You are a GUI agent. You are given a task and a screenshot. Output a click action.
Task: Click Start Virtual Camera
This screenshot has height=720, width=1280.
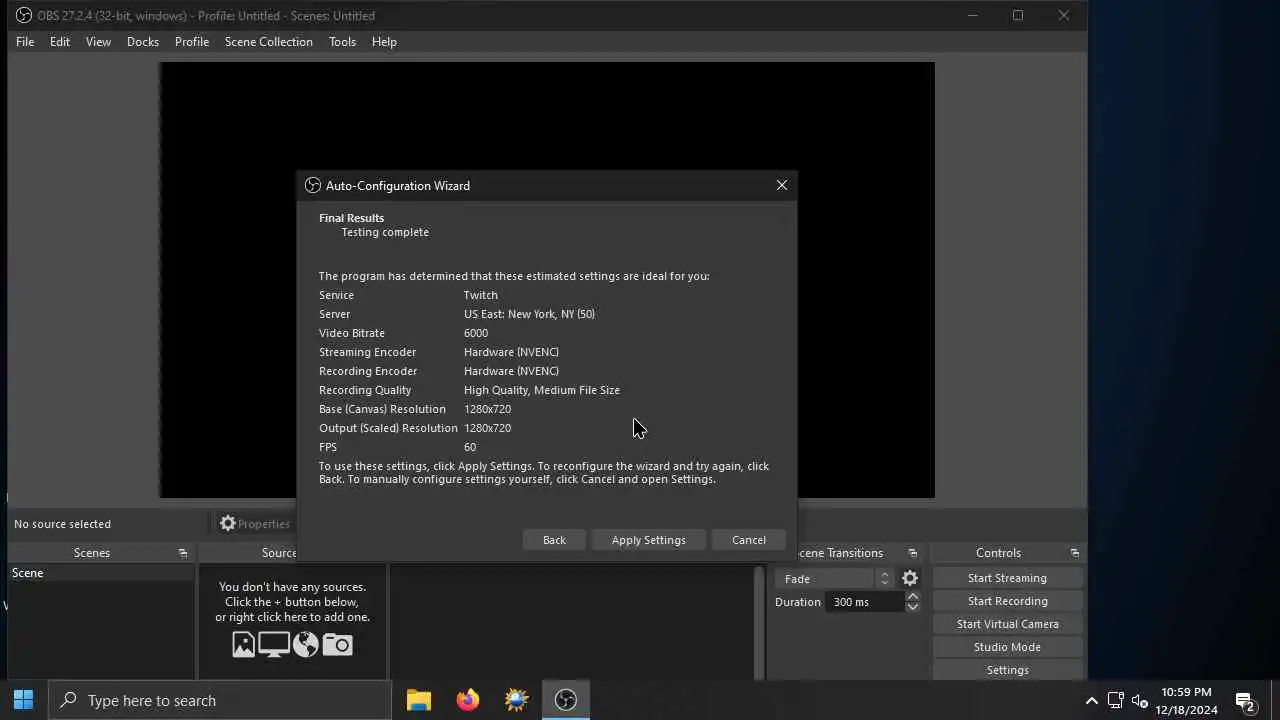(x=1007, y=624)
